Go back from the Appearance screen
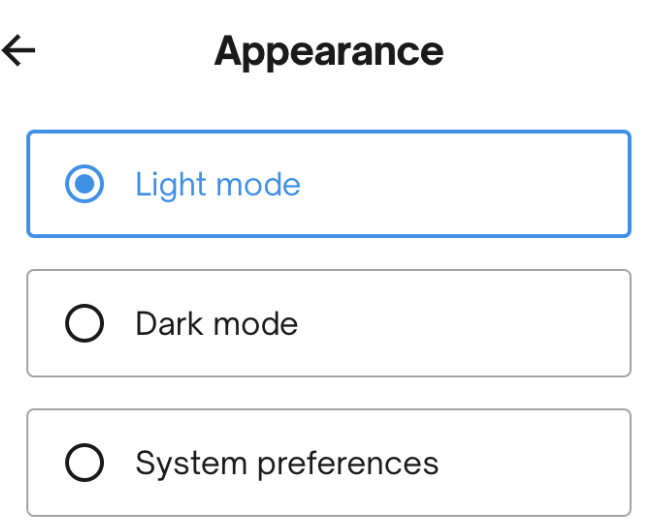 coord(19,50)
